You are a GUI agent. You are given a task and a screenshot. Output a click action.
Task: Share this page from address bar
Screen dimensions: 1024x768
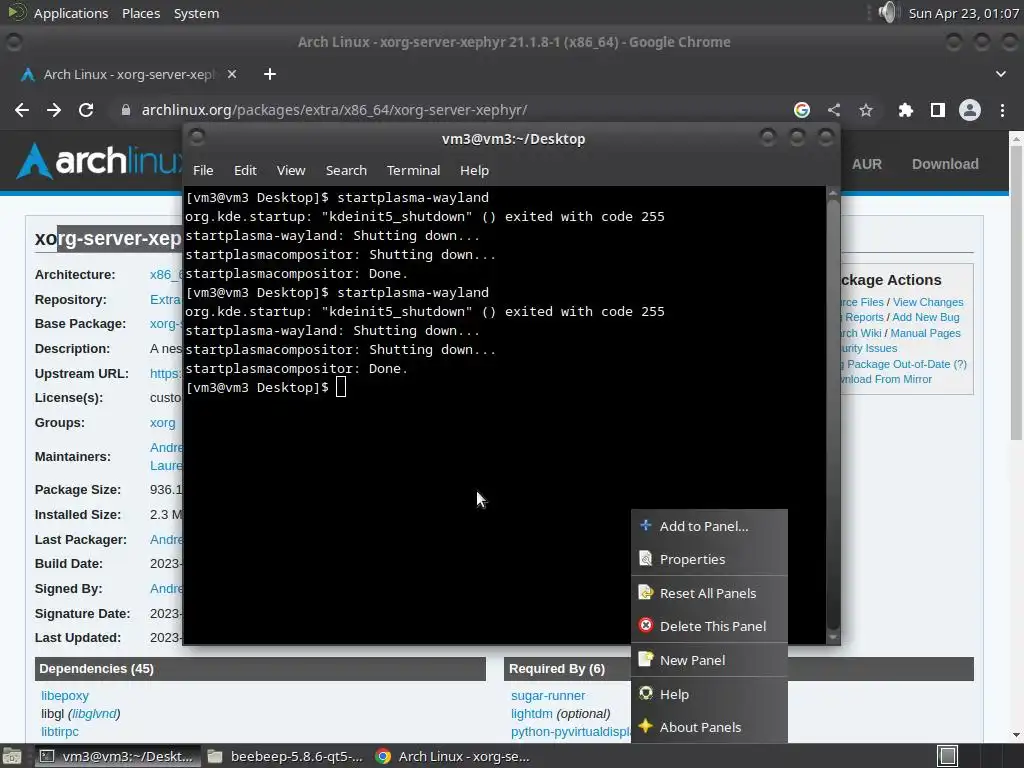pyautogui.click(x=834, y=110)
